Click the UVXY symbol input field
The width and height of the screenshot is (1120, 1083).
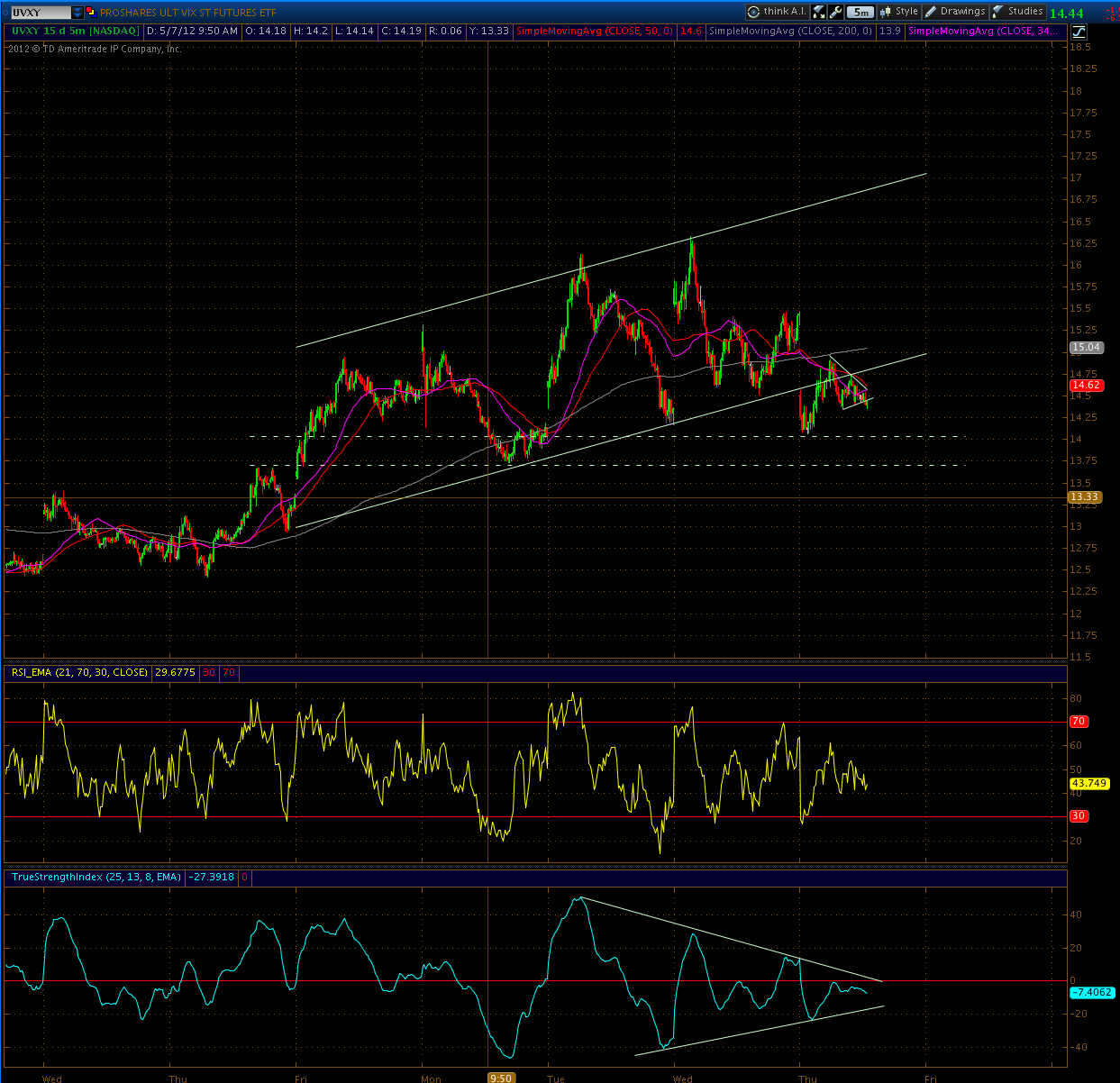tap(41, 13)
